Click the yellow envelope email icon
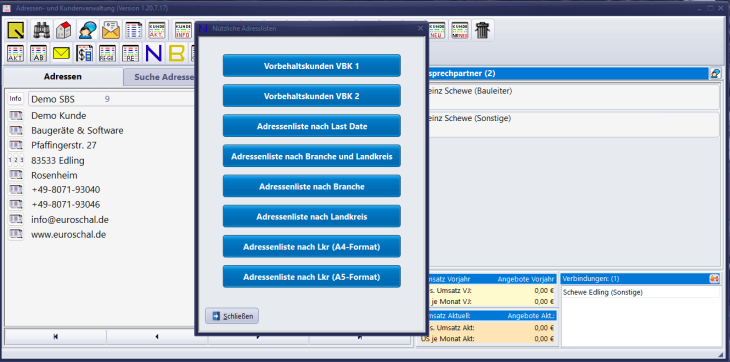The image size is (730, 362). click(61, 53)
